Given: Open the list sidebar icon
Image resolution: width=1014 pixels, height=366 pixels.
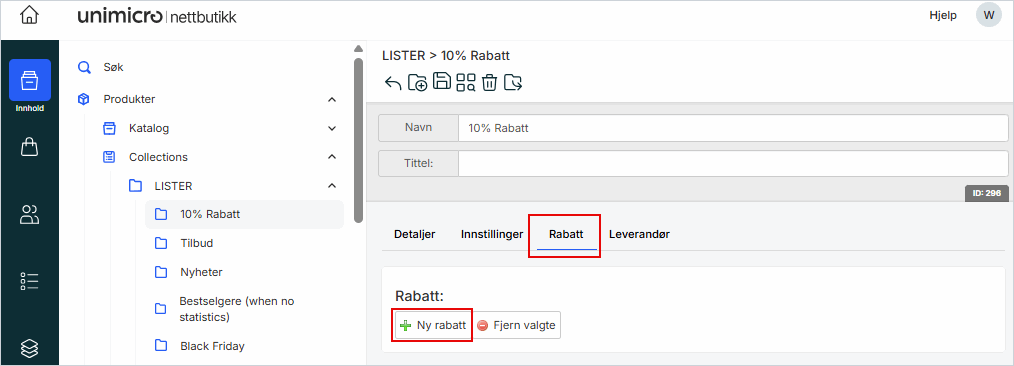Looking at the screenshot, I should (30, 281).
